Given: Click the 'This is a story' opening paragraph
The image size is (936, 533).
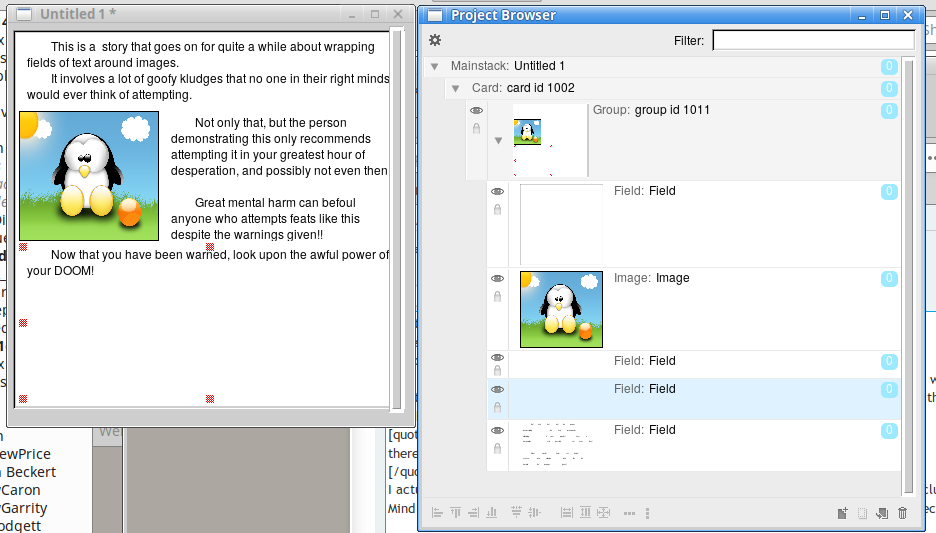Looking at the screenshot, I should (x=201, y=55).
